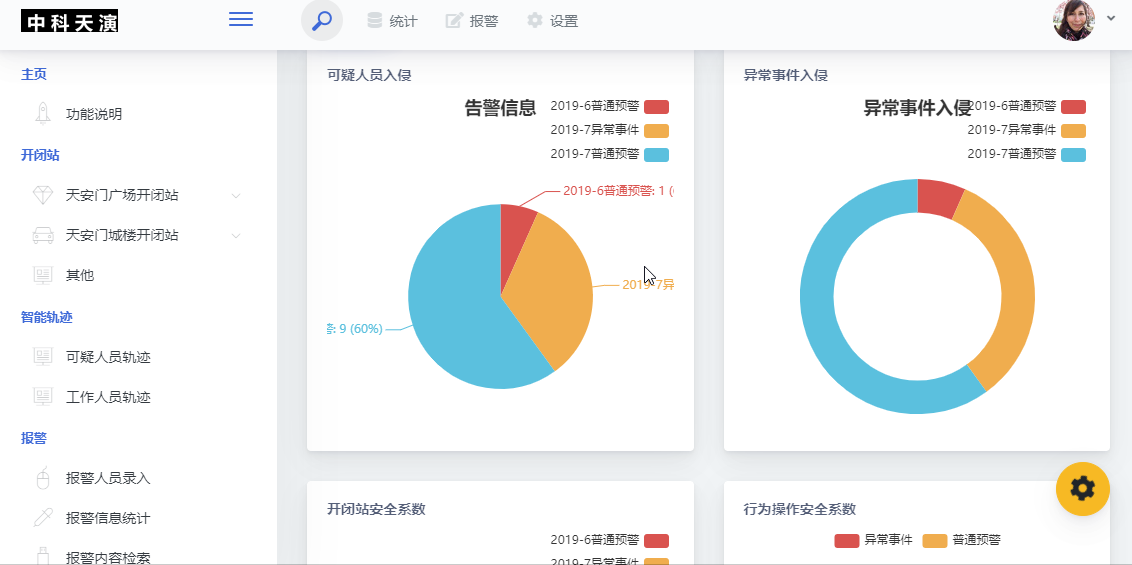Screen dimensions: 1132x565
Task: Click the pencil icon beside 报警信息统计
Action: [x=43, y=518]
